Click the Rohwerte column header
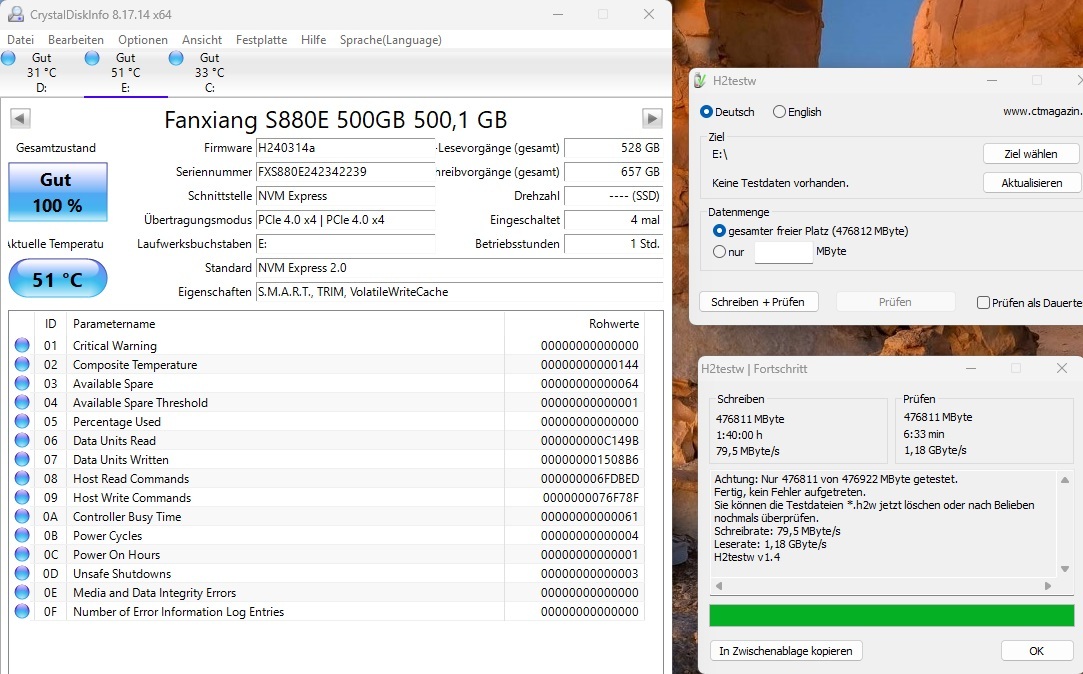The image size is (1083, 674). (614, 324)
